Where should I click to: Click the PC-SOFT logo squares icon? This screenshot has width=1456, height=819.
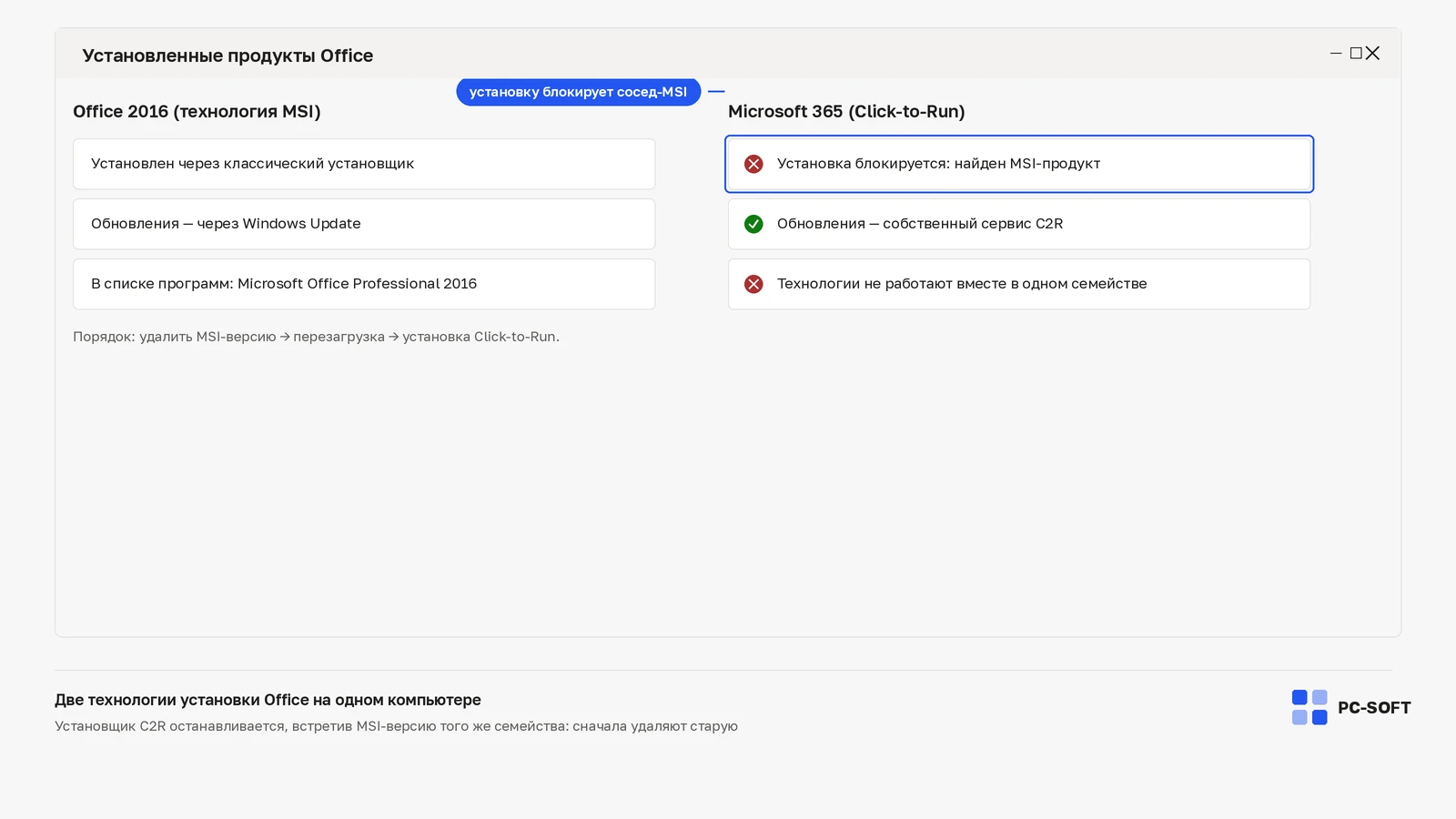pyautogui.click(x=1309, y=707)
